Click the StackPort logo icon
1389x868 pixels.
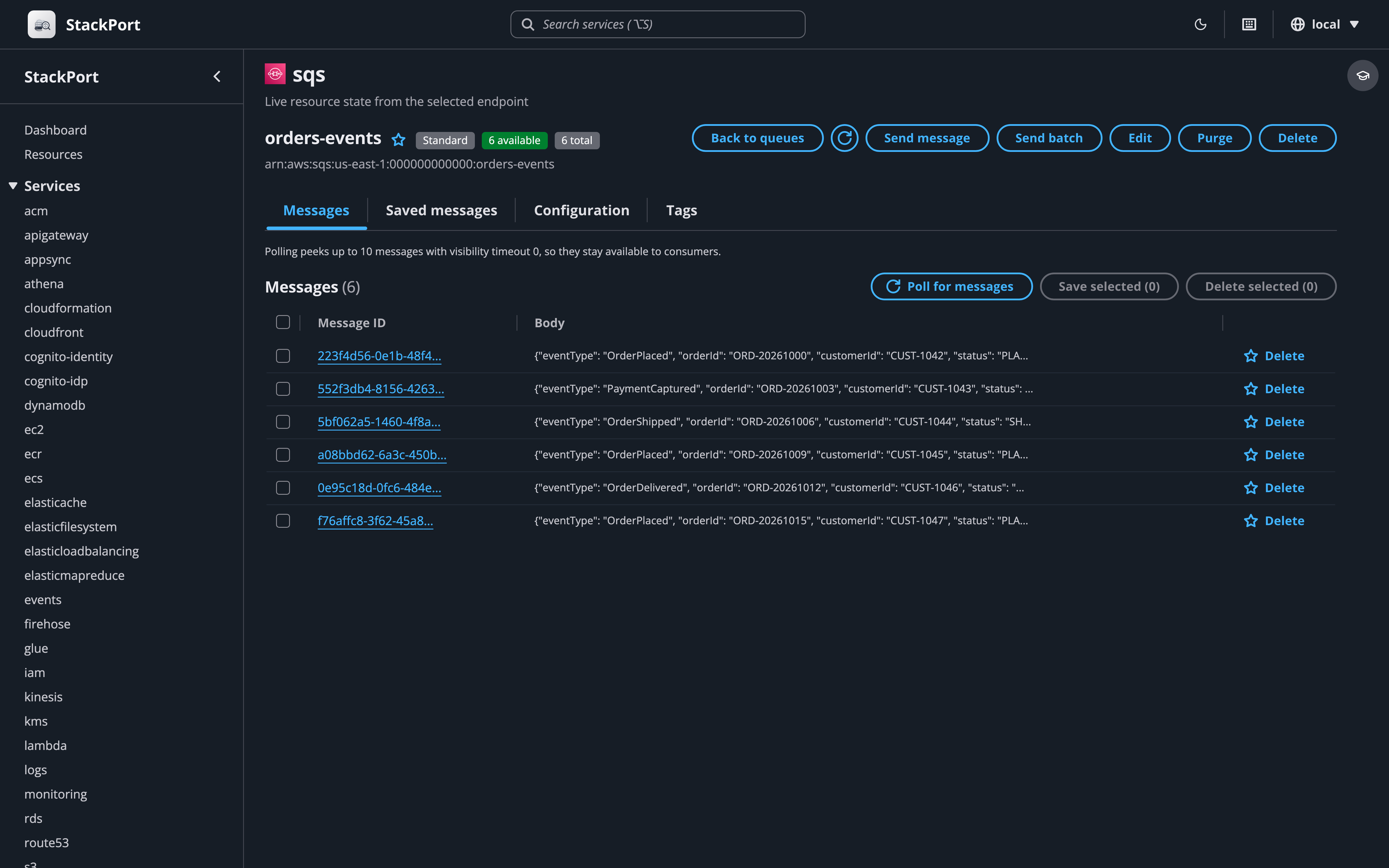41,24
